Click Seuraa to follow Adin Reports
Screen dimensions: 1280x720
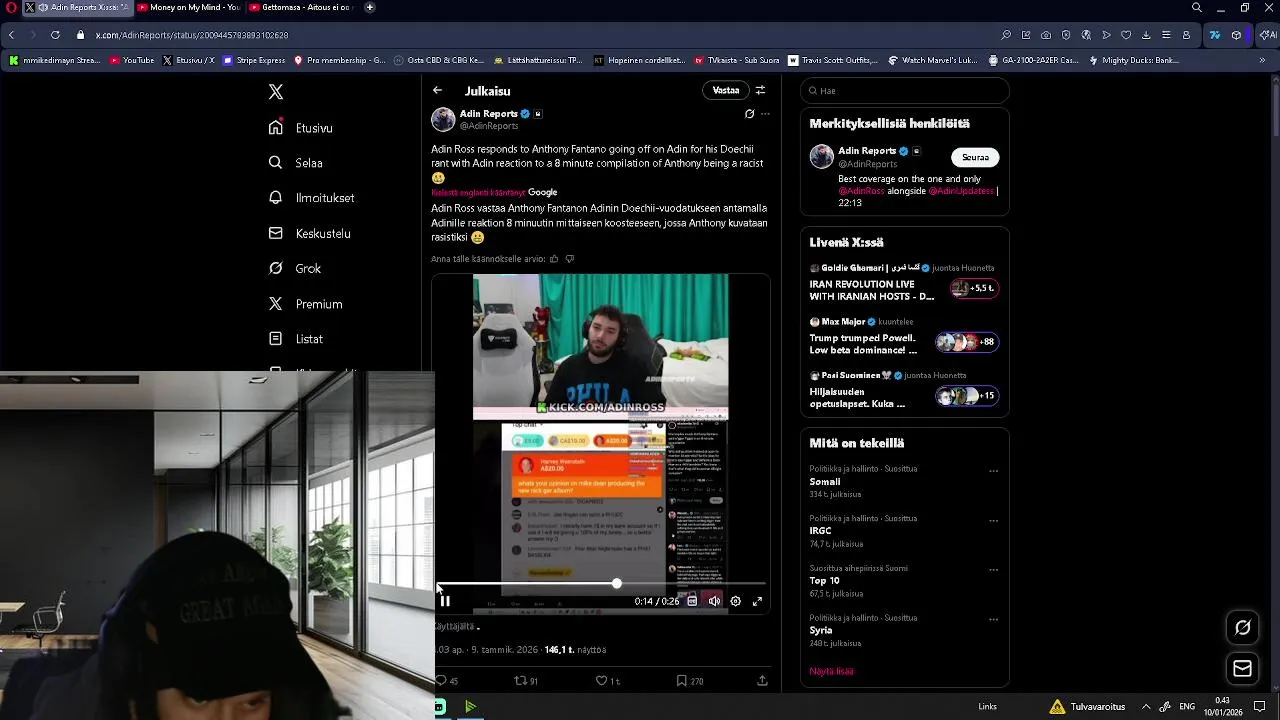(975, 157)
